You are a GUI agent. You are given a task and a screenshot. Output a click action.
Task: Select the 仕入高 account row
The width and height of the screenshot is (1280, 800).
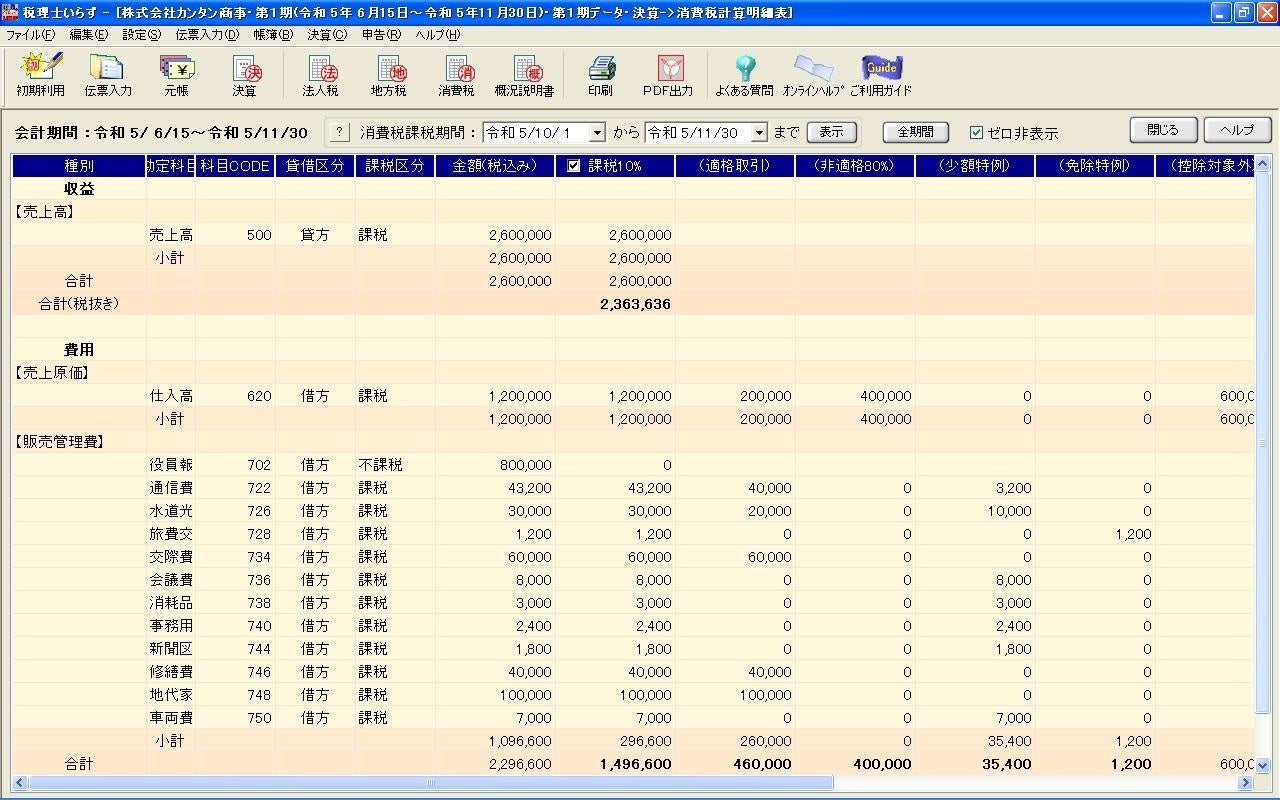click(633, 396)
